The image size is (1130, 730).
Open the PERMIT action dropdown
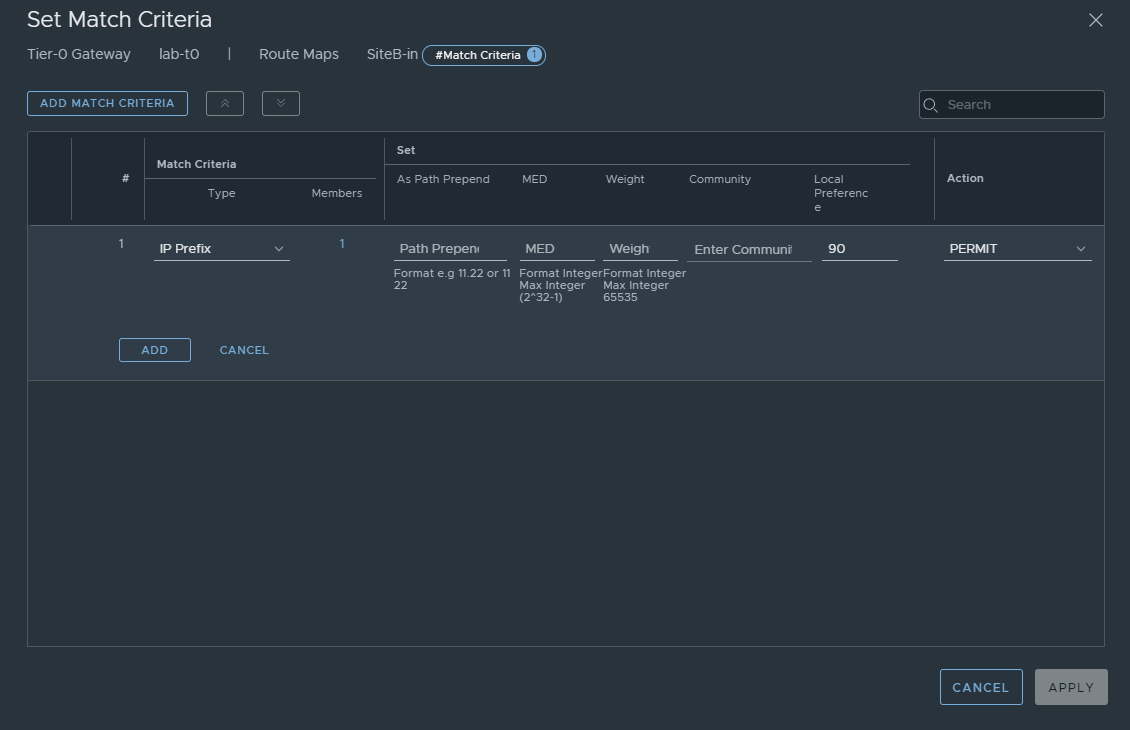coord(1018,249)
